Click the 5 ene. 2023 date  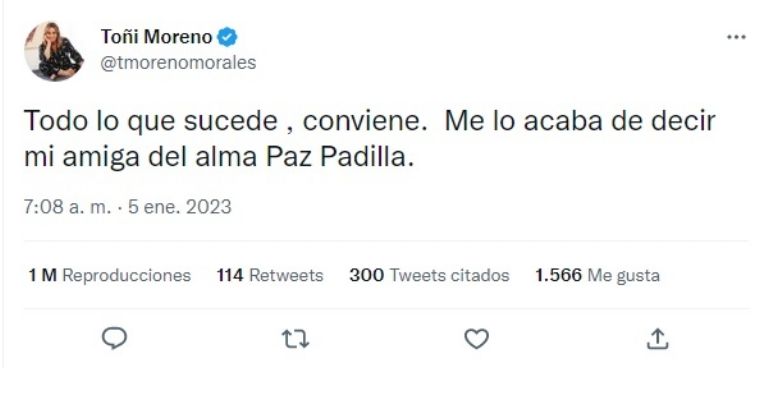pos(180,207)
